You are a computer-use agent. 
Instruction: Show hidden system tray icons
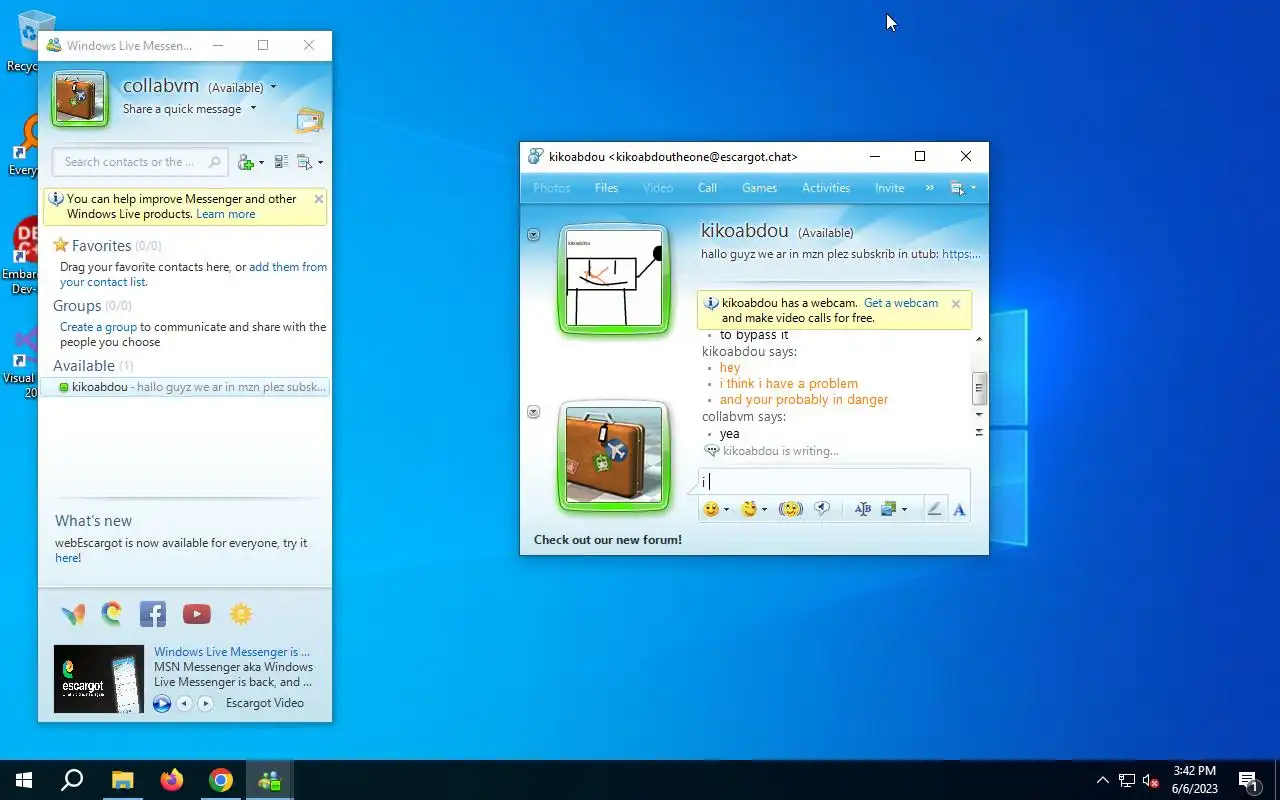click(1103, 780)
